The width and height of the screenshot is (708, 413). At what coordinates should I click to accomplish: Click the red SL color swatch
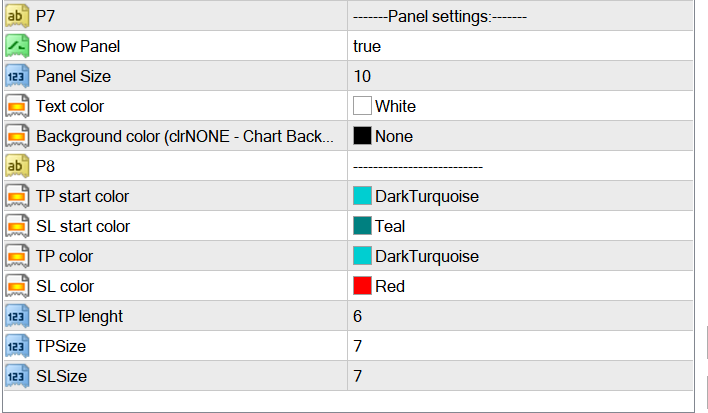click(x=362, y=286)
